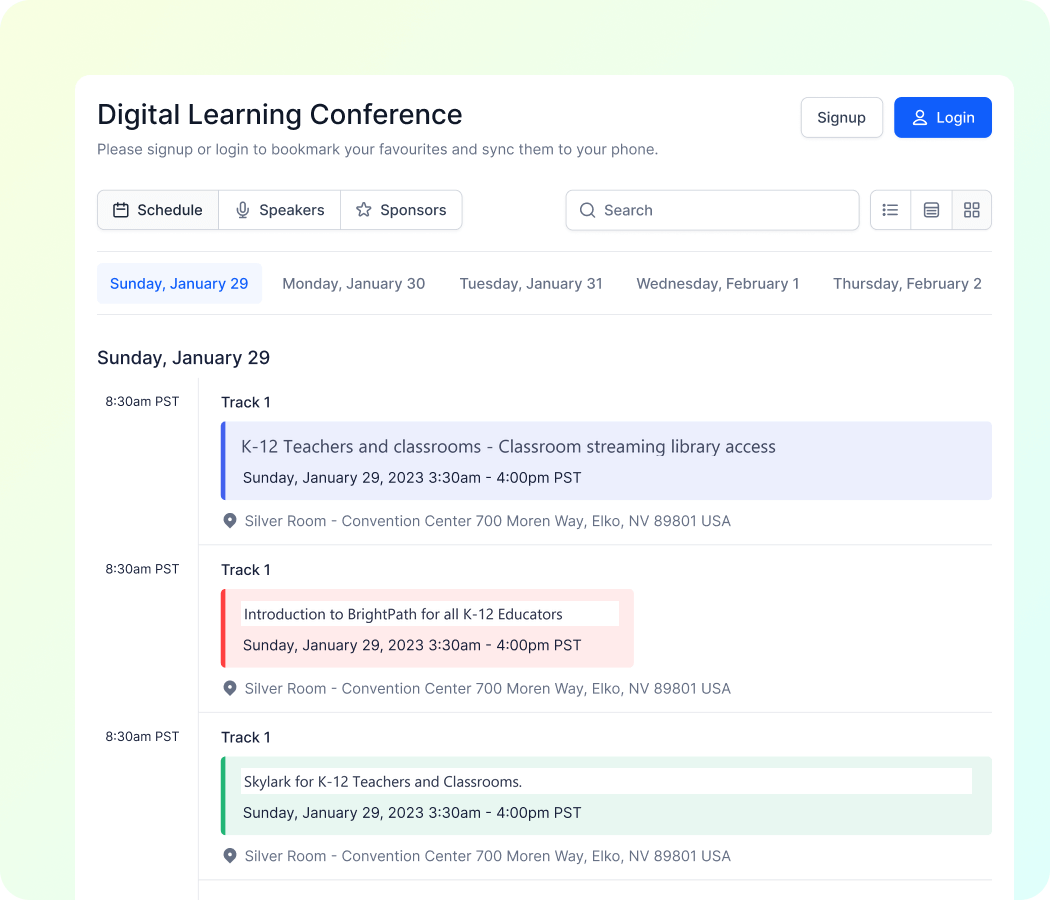Select Wednesday, February 1 day tab
Image resolution: width=1050 pixels, height=900 pixels.
tap(718, 284)
